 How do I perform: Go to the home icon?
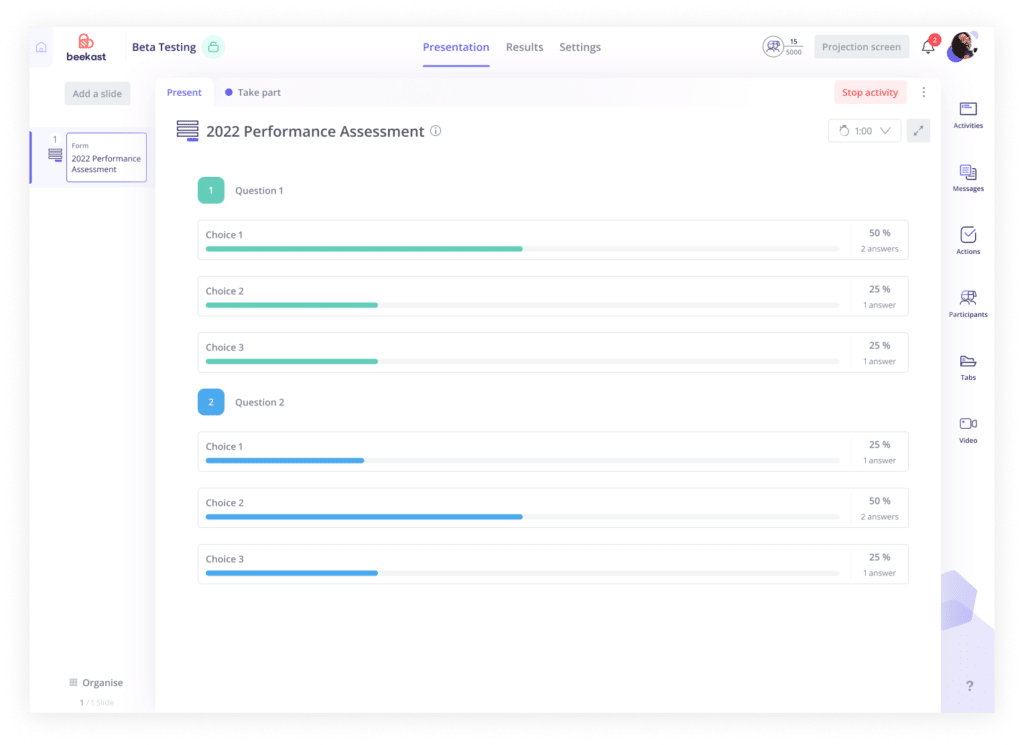click(x=41, y=48)
